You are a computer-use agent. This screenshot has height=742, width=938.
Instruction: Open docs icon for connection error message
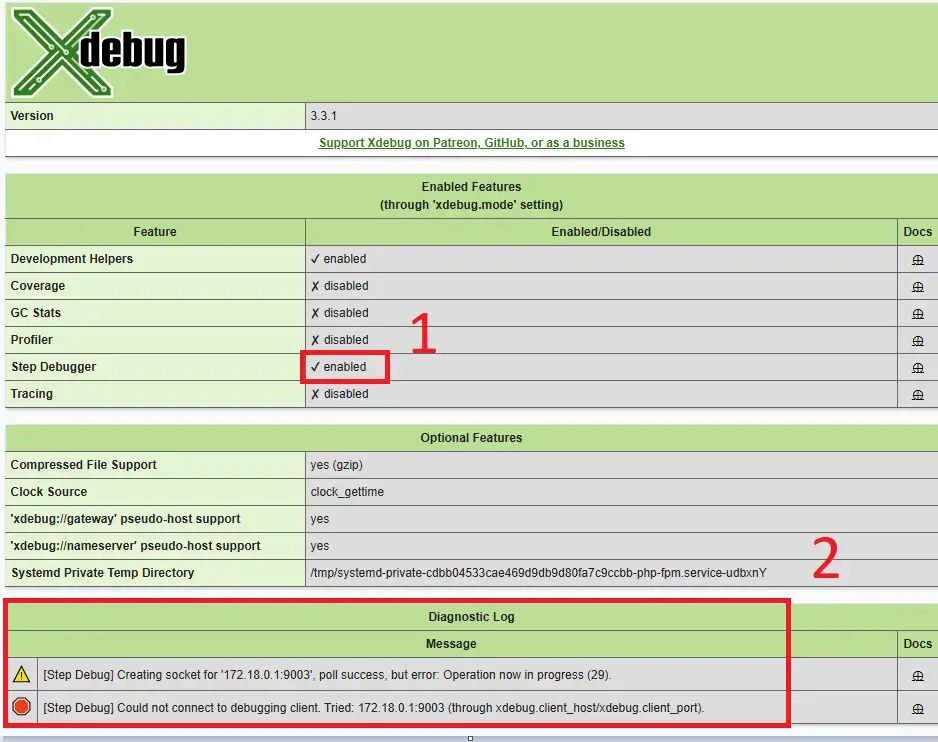tap(917, 709)
